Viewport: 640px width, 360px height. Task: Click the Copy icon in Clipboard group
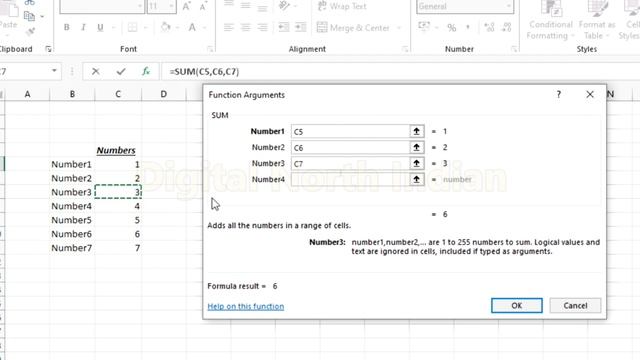(29, 16)
